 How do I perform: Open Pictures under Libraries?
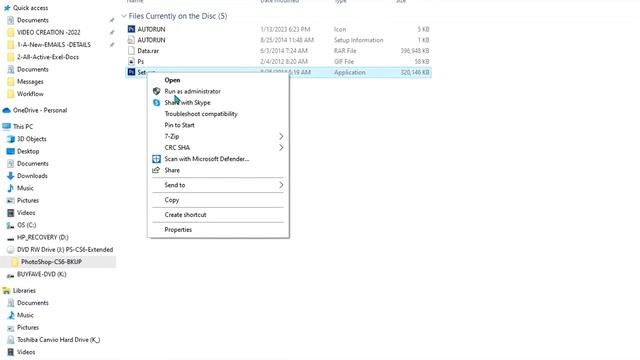click(28, 327)
